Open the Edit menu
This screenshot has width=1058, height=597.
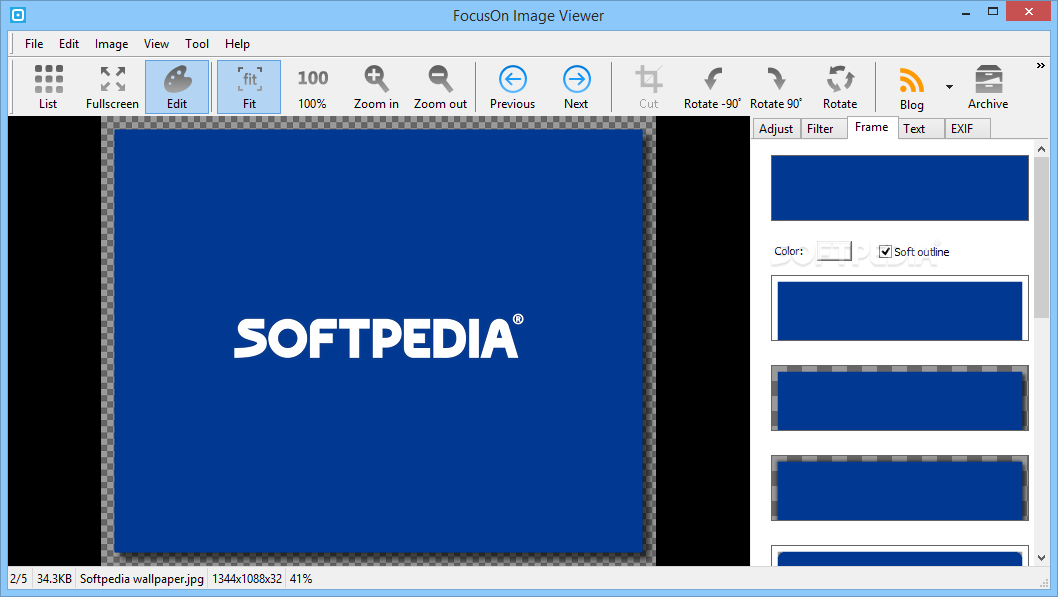click(69, 44)
